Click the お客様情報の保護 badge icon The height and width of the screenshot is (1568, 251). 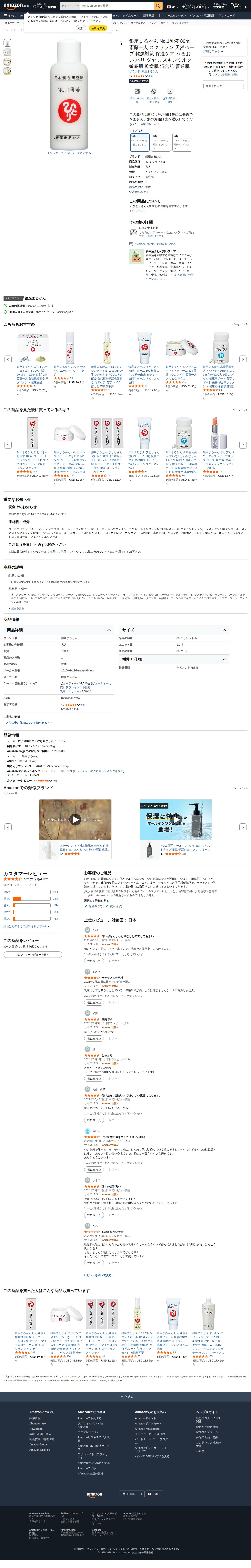(x=170, y=91)
